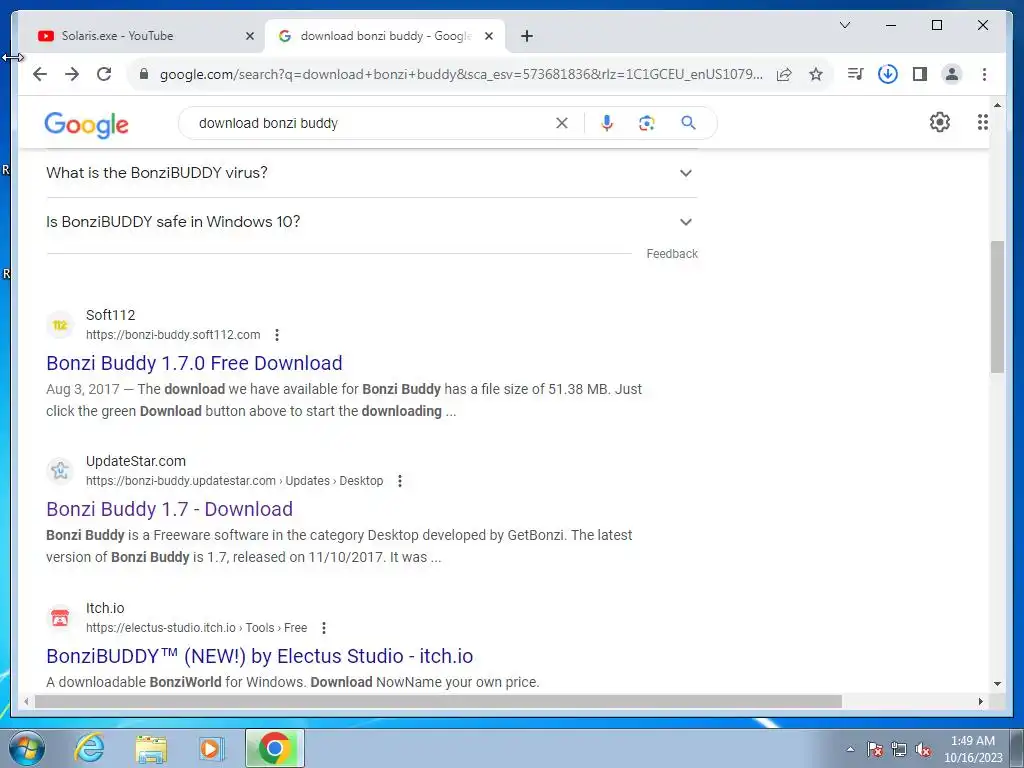Screen dimensions: 1024x768
Task: Expand 'What is the BonziBUDDY virus?' question
Action: [372, 173]
